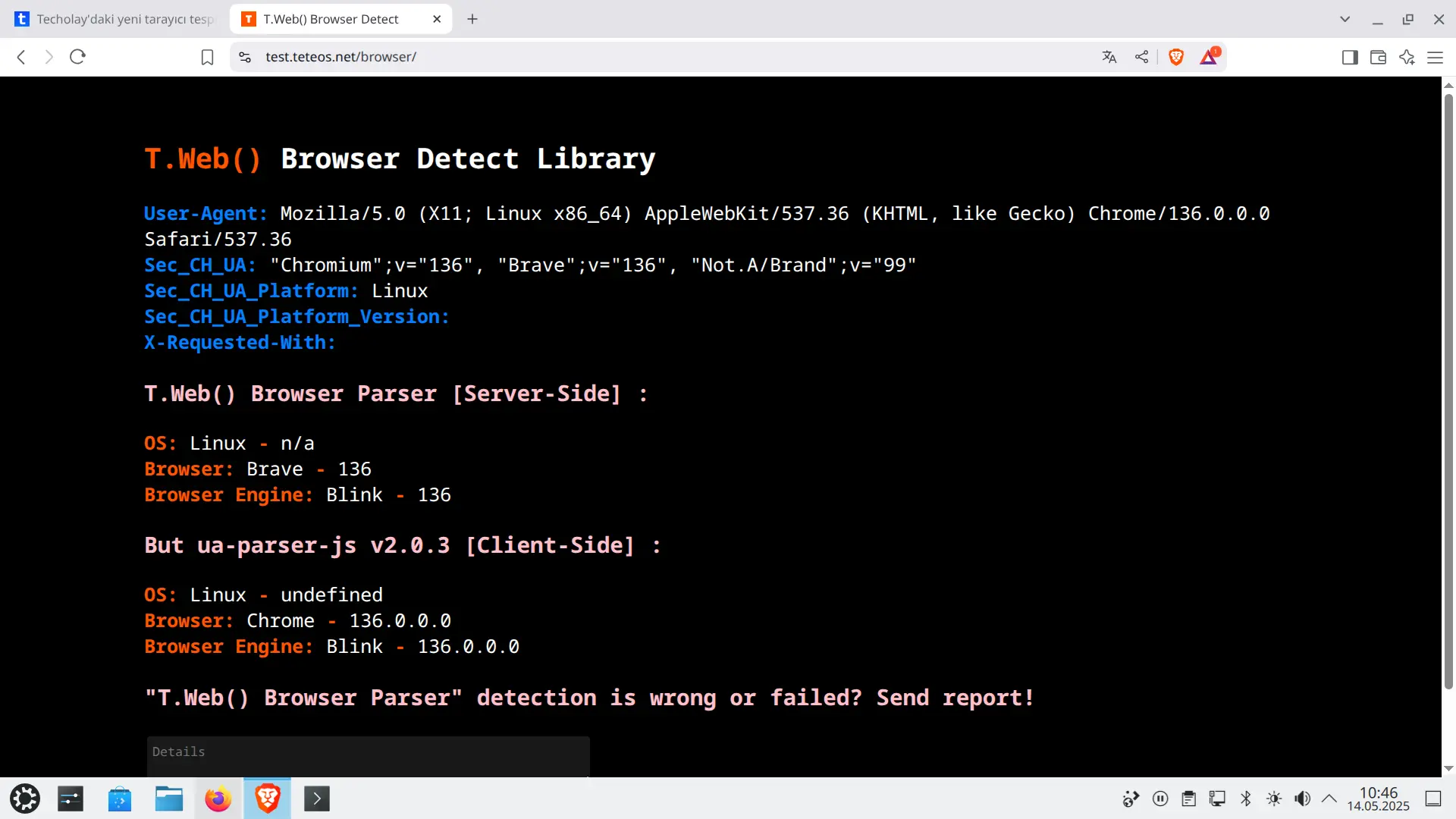
Task: Click the 'Chrome - 136.0.0.0' browser result
Action: click(x=349, y=621)
